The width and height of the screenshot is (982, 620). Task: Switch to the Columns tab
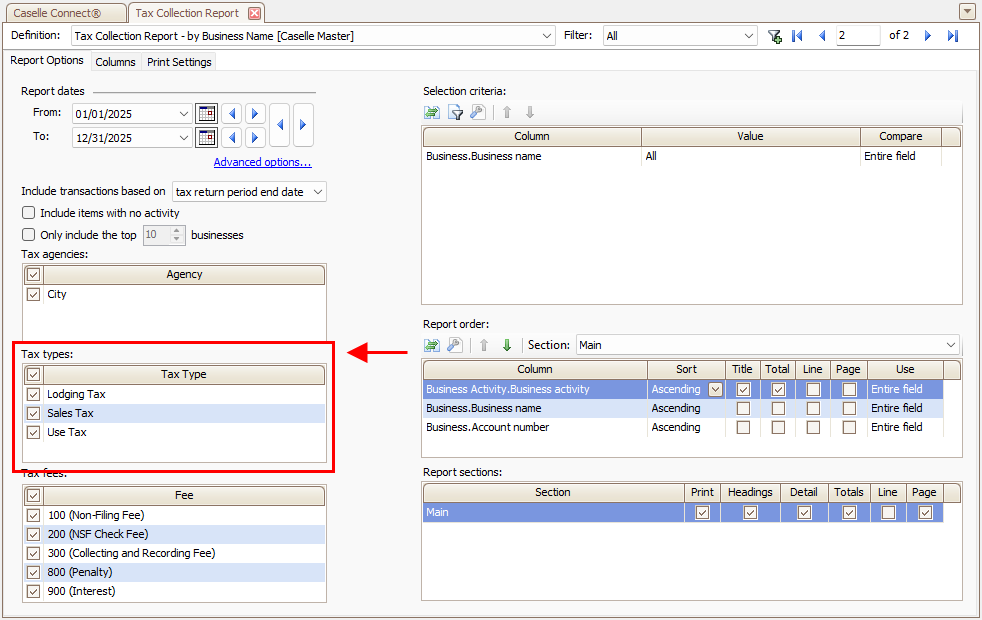pos(115,62)
